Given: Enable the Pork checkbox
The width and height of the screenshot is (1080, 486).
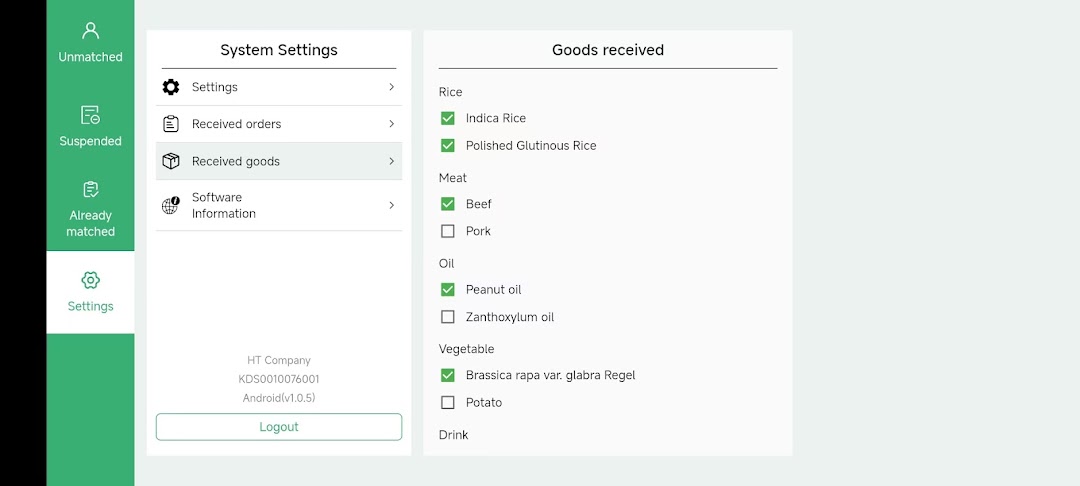Looking at the screenshot, I should pos(448,231).
